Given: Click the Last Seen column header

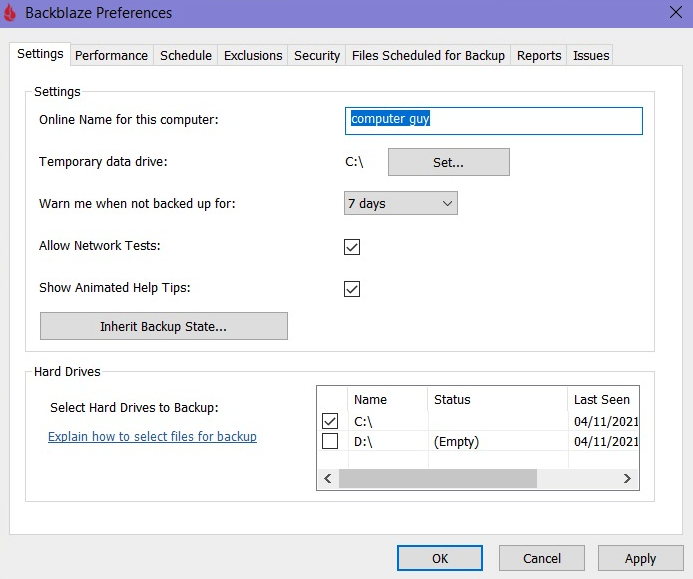Looking at the screenshot, I should pos(603,400).
